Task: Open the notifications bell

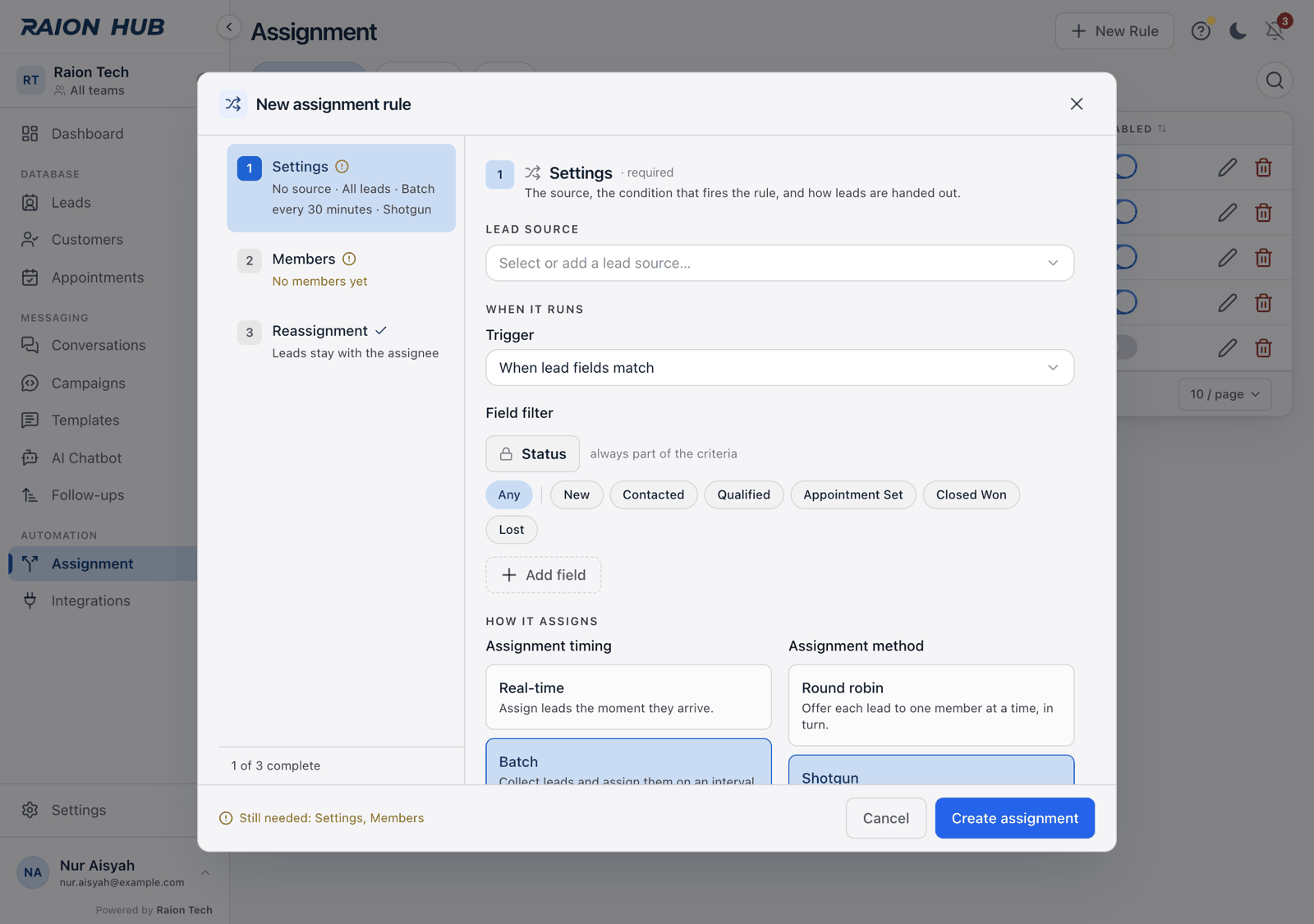Action: 1275,31
